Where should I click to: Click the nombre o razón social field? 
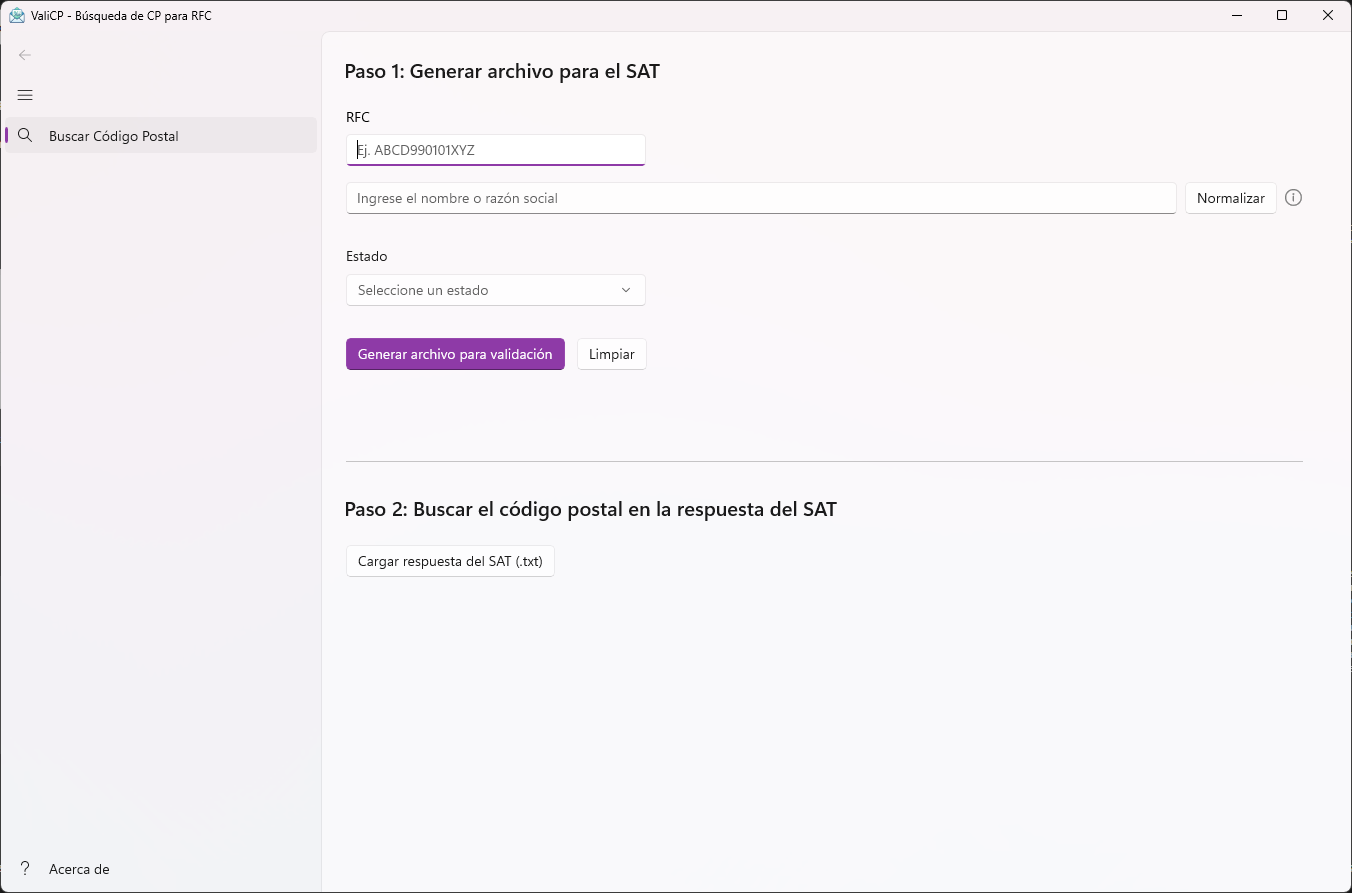(x=760, y=198)
